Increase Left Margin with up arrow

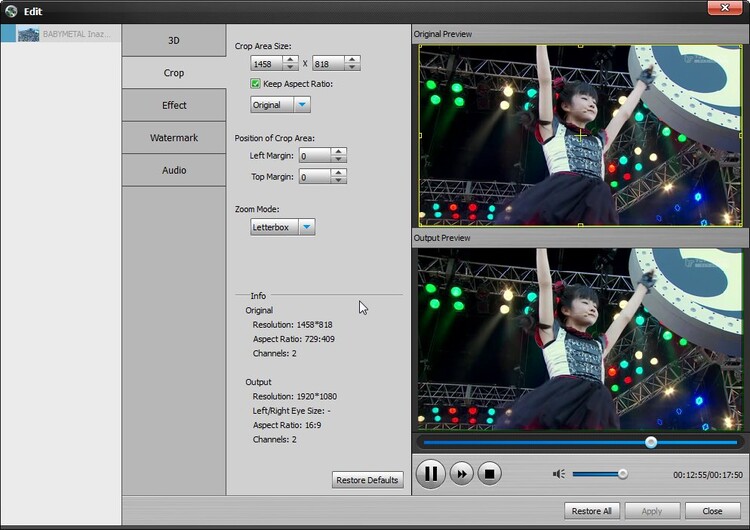(339, 151)
